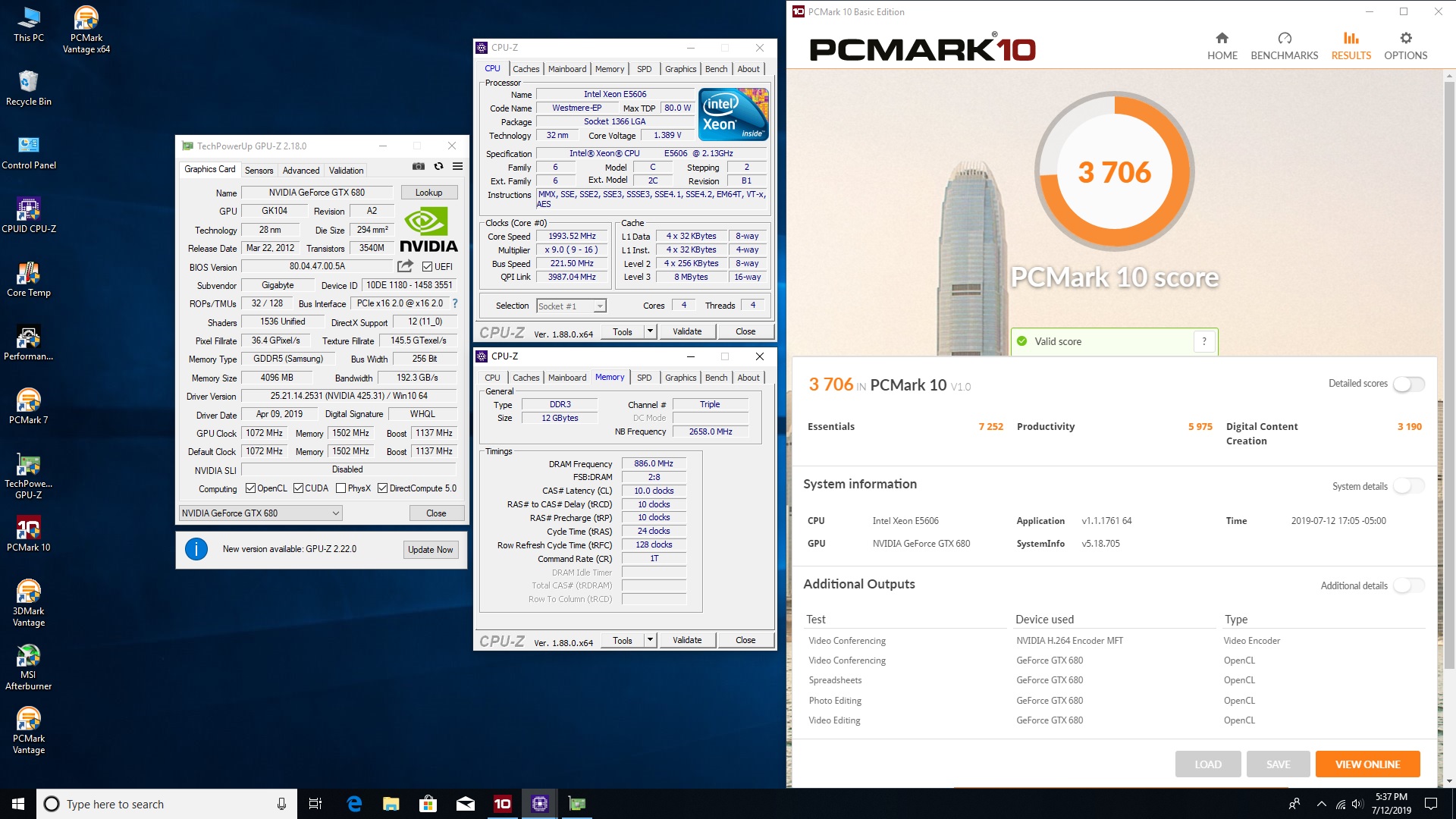The image size is (1456, 819).
Task: Toggle DirectCompute 5.0 checkbox
Action: [x=382, y=488]
